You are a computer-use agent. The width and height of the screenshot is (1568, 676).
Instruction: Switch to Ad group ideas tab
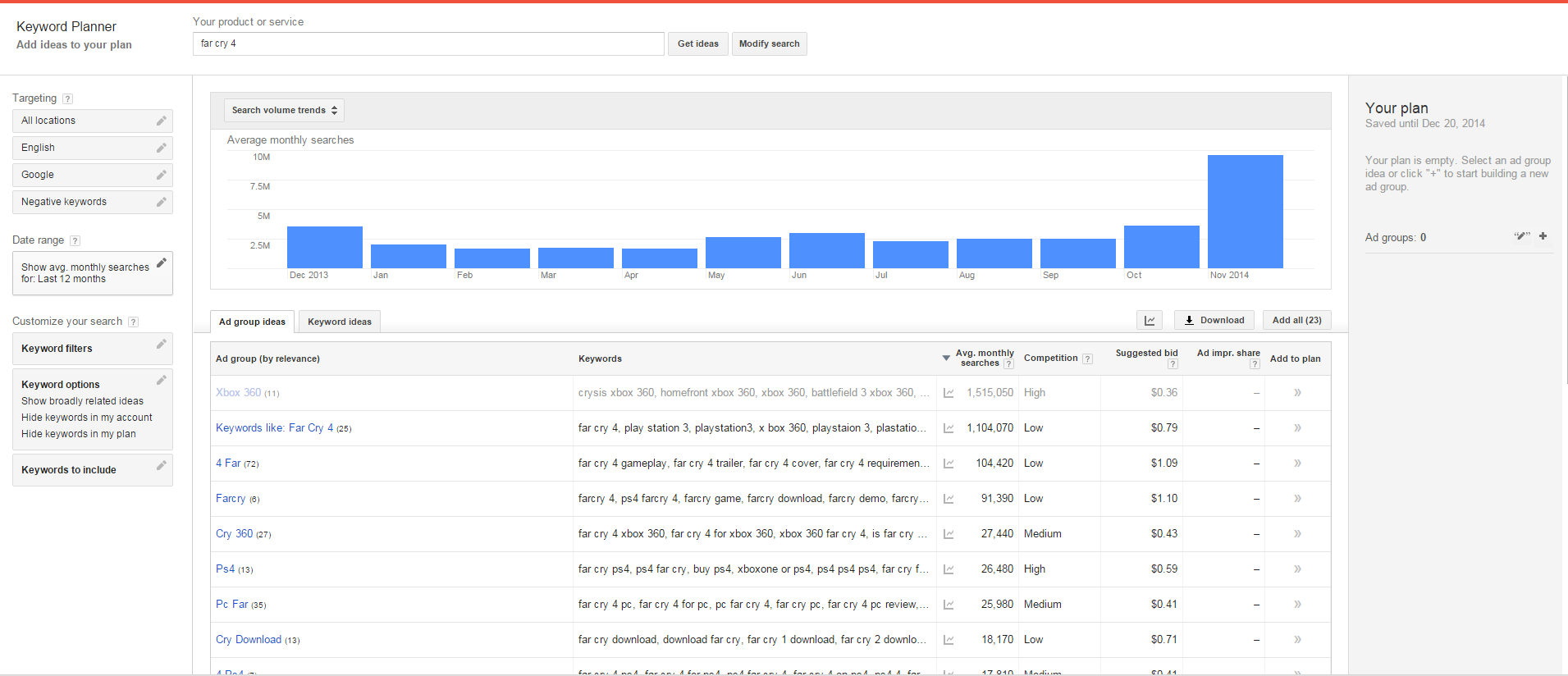click(x=252, y=322)
